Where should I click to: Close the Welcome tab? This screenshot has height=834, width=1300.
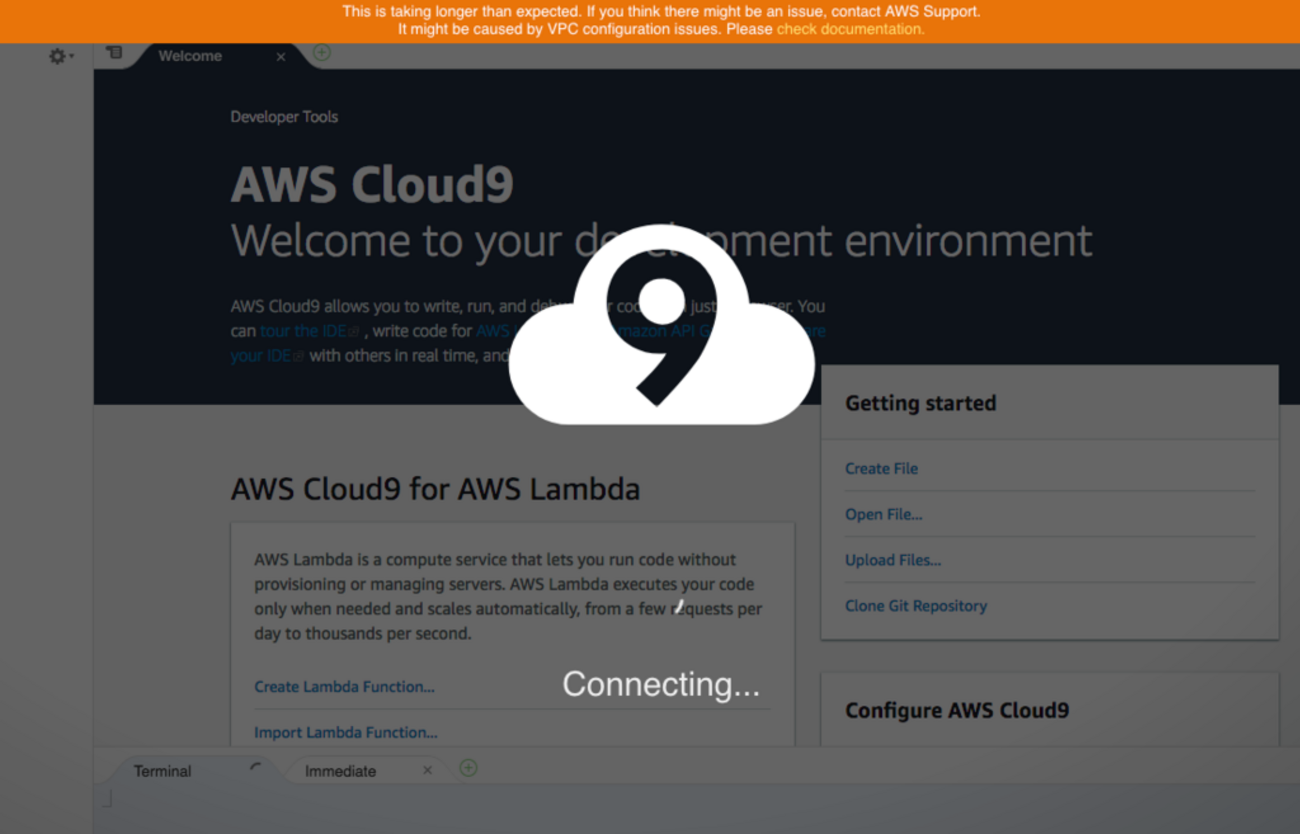click(281, 57)
